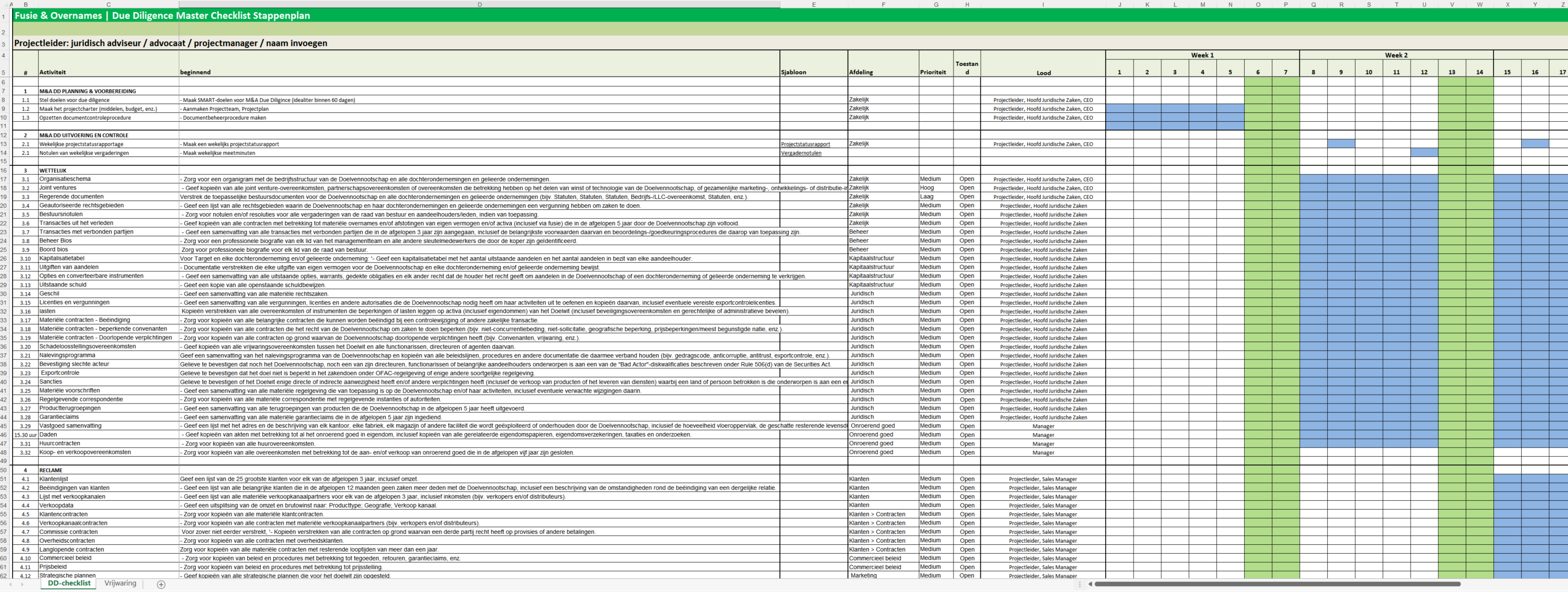
Task: Select the Exportcontrole activity cell
Action: point(108,373)
